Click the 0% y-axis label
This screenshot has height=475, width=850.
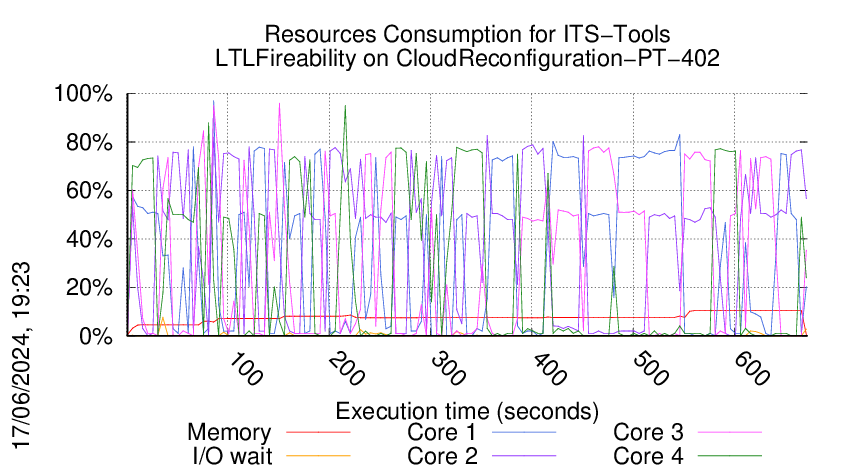(x=96, y=336)
